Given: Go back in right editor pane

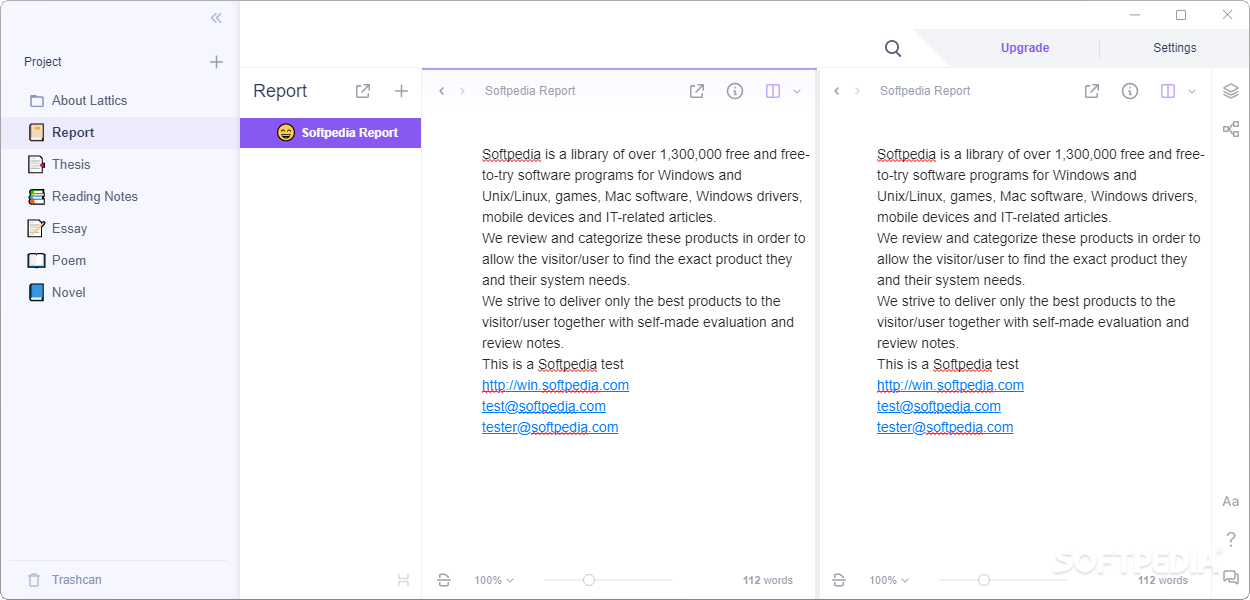Looking at the screenshot, I should coord(837,91).
